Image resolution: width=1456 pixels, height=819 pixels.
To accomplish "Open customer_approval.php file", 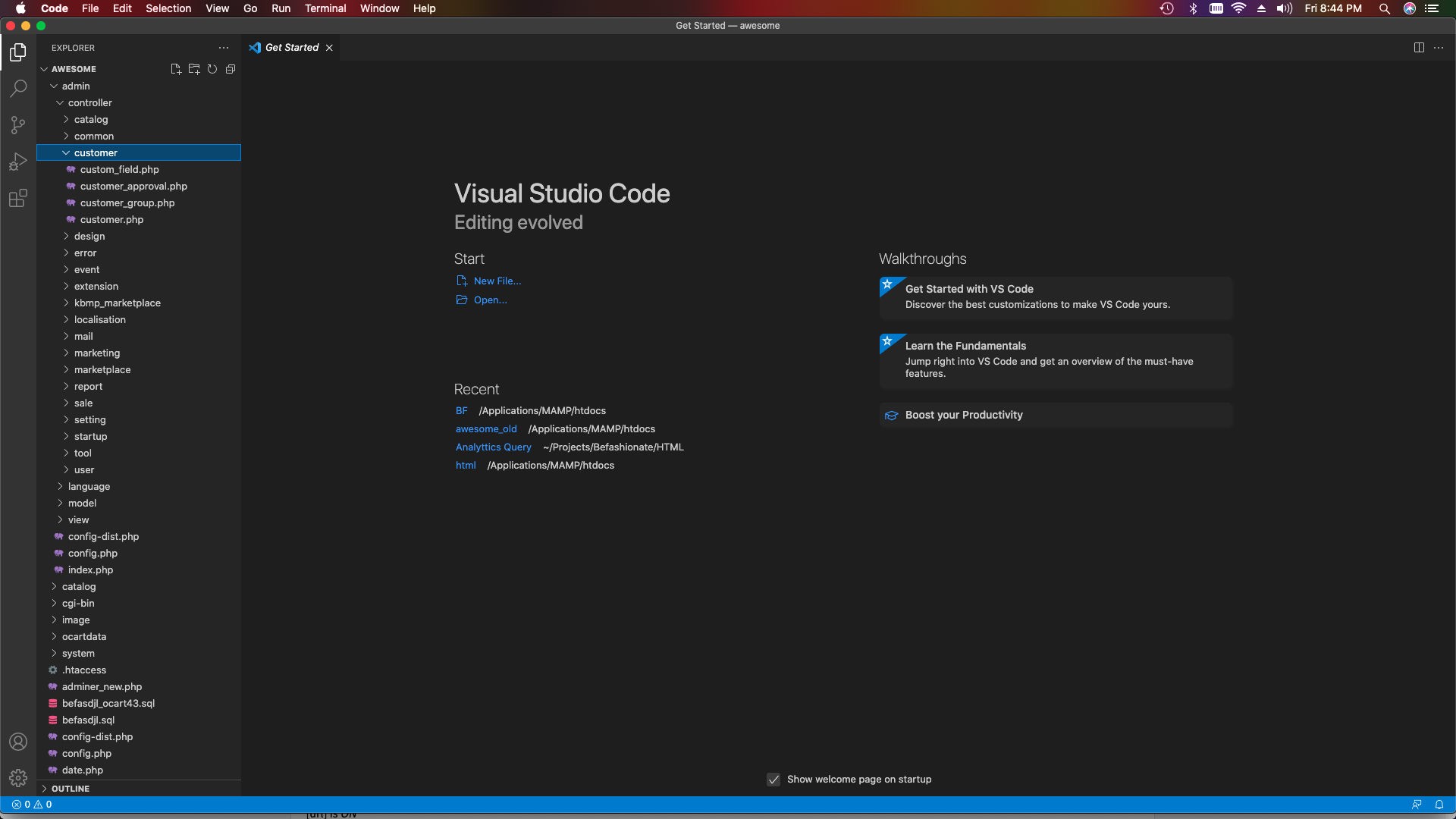I will tap(139, 187).
